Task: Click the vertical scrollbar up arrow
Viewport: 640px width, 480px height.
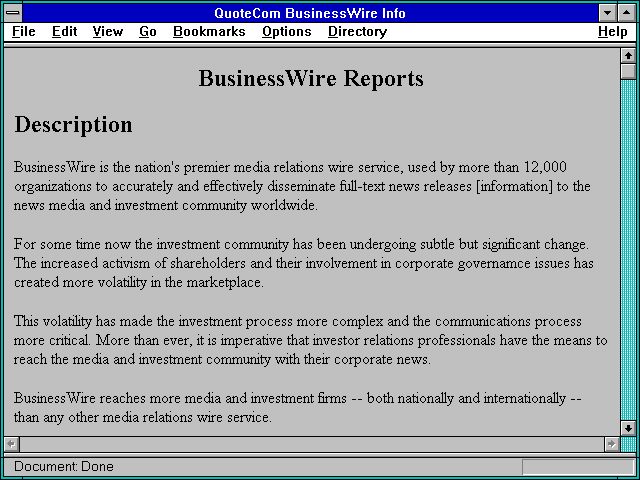Action: click(628, 56)
